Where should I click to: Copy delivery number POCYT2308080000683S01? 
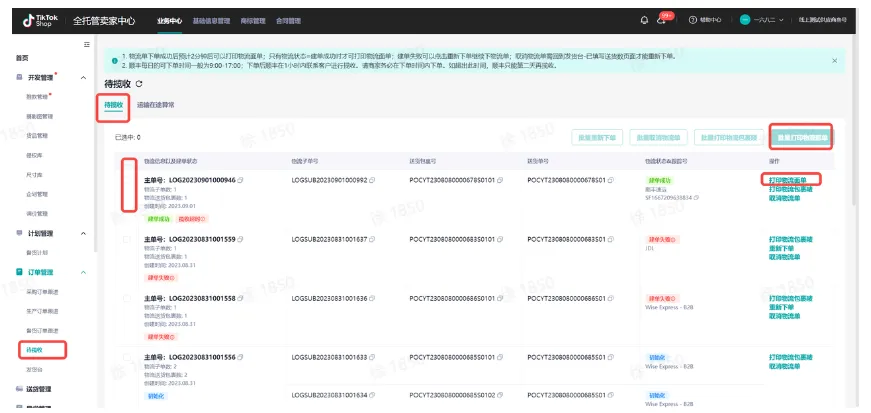[611, 240]
